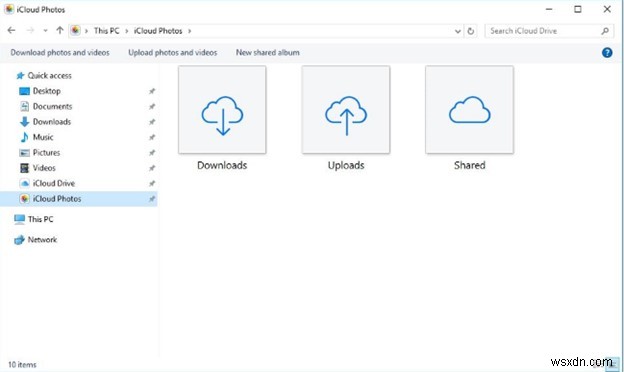This screenshot has height=372, width=624.
Task: Expand chevron after iCloud Photos breadcrumb
Action: pyautogui.click(x=189, y=31)
